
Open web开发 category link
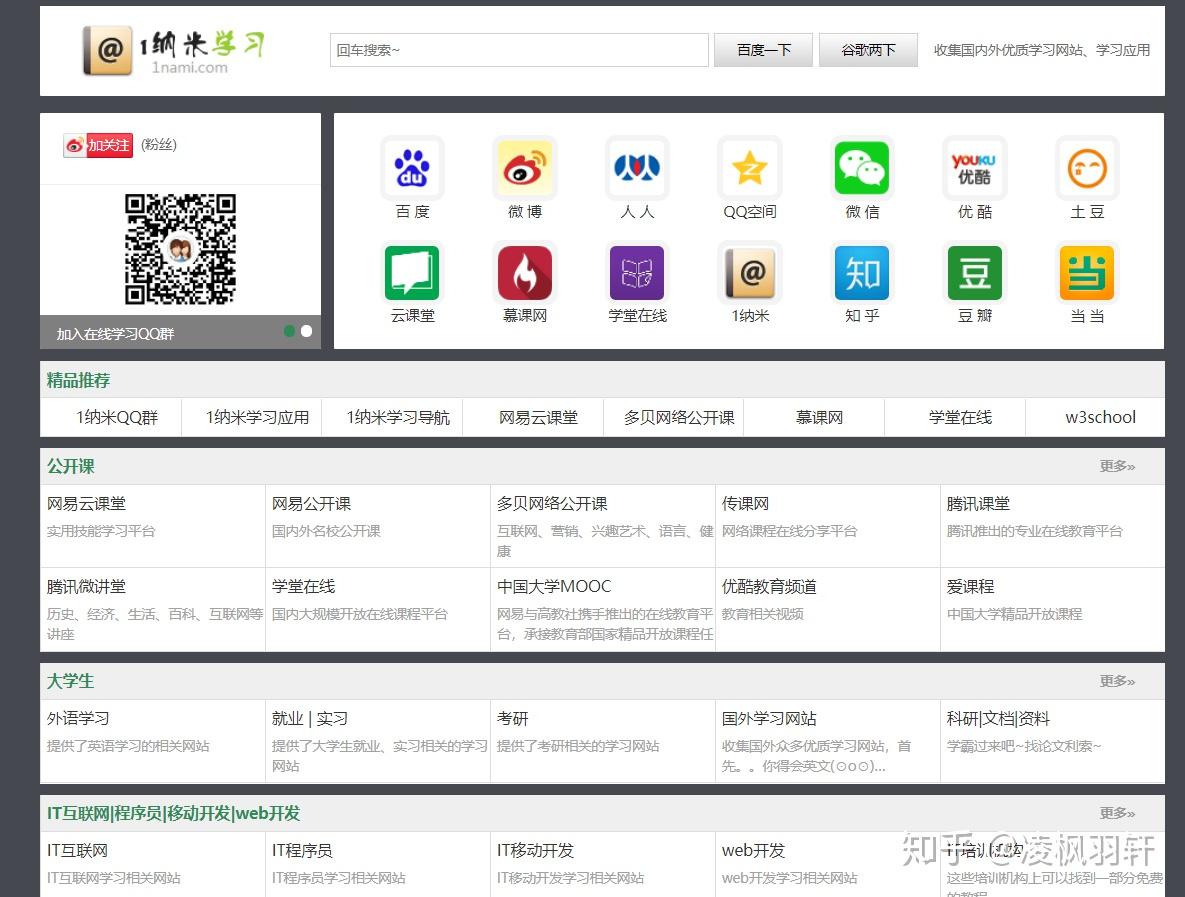click(x=753, y=851)
